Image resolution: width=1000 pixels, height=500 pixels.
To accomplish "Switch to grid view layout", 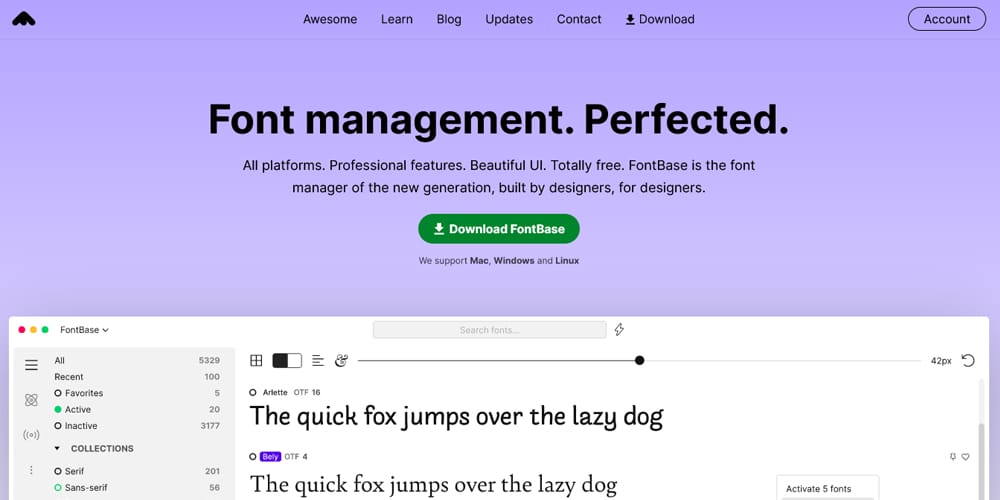I will tap(256, 360).
